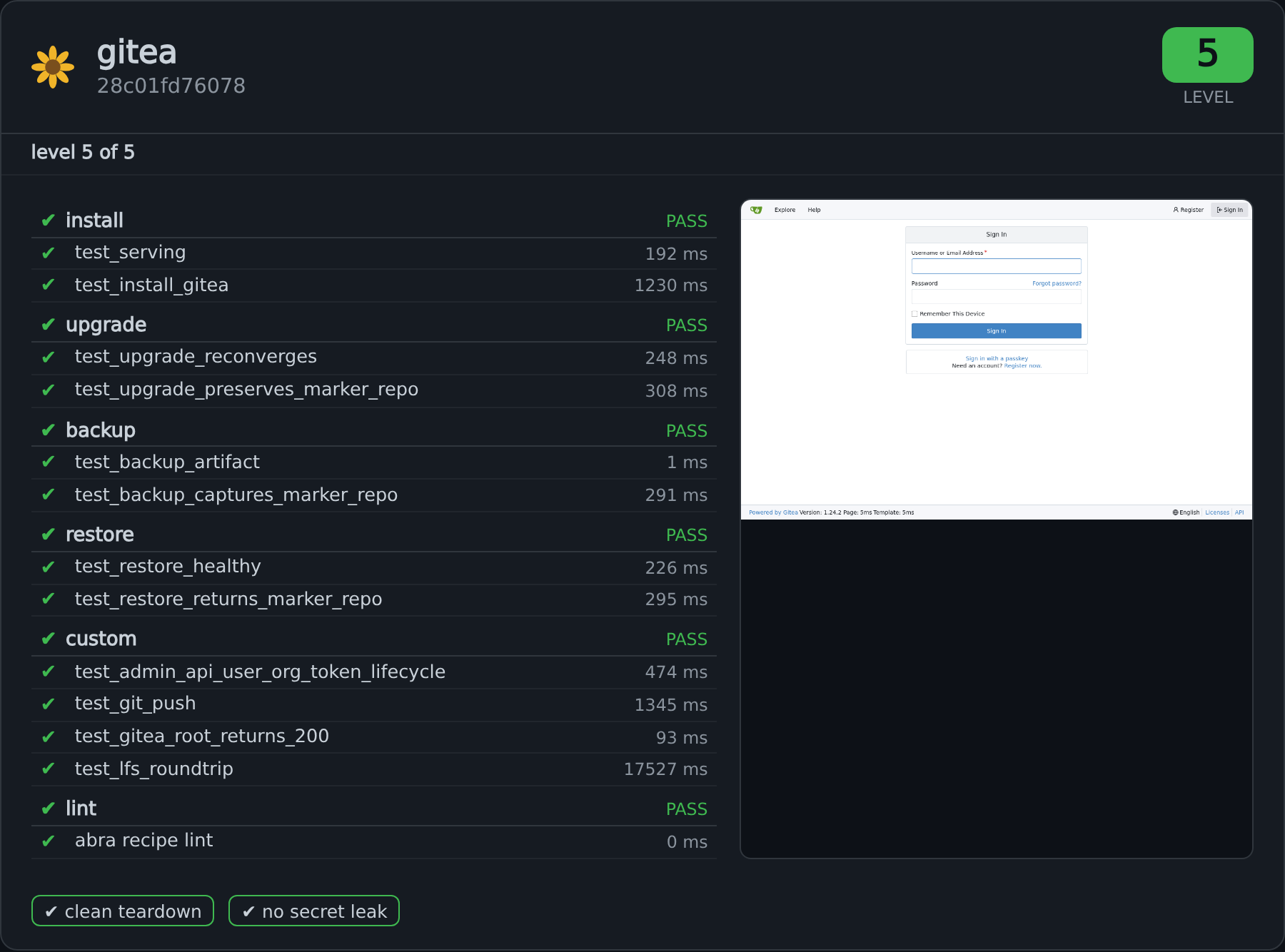
Task: Click the checkmark beside the install heading
Action: point(48,221)
